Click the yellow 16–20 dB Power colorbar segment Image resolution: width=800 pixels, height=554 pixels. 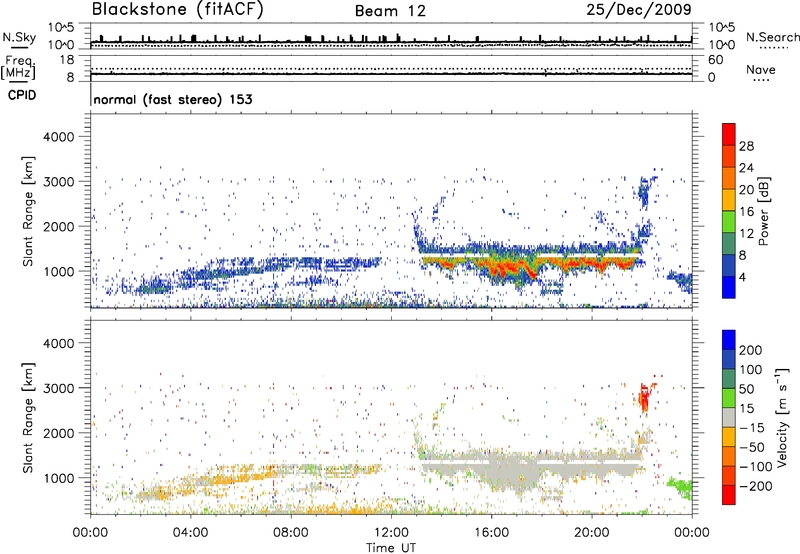pos(729,199)
